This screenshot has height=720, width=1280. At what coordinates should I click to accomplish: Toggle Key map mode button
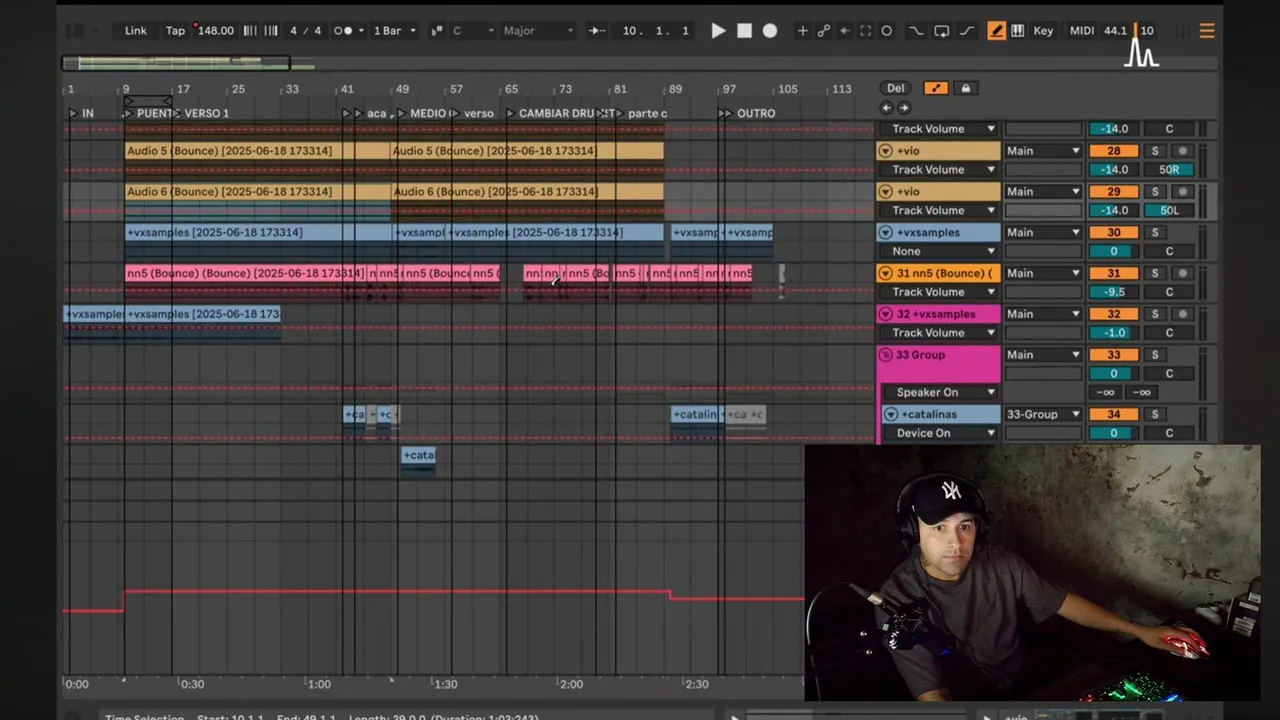(x=1043, y=31)
